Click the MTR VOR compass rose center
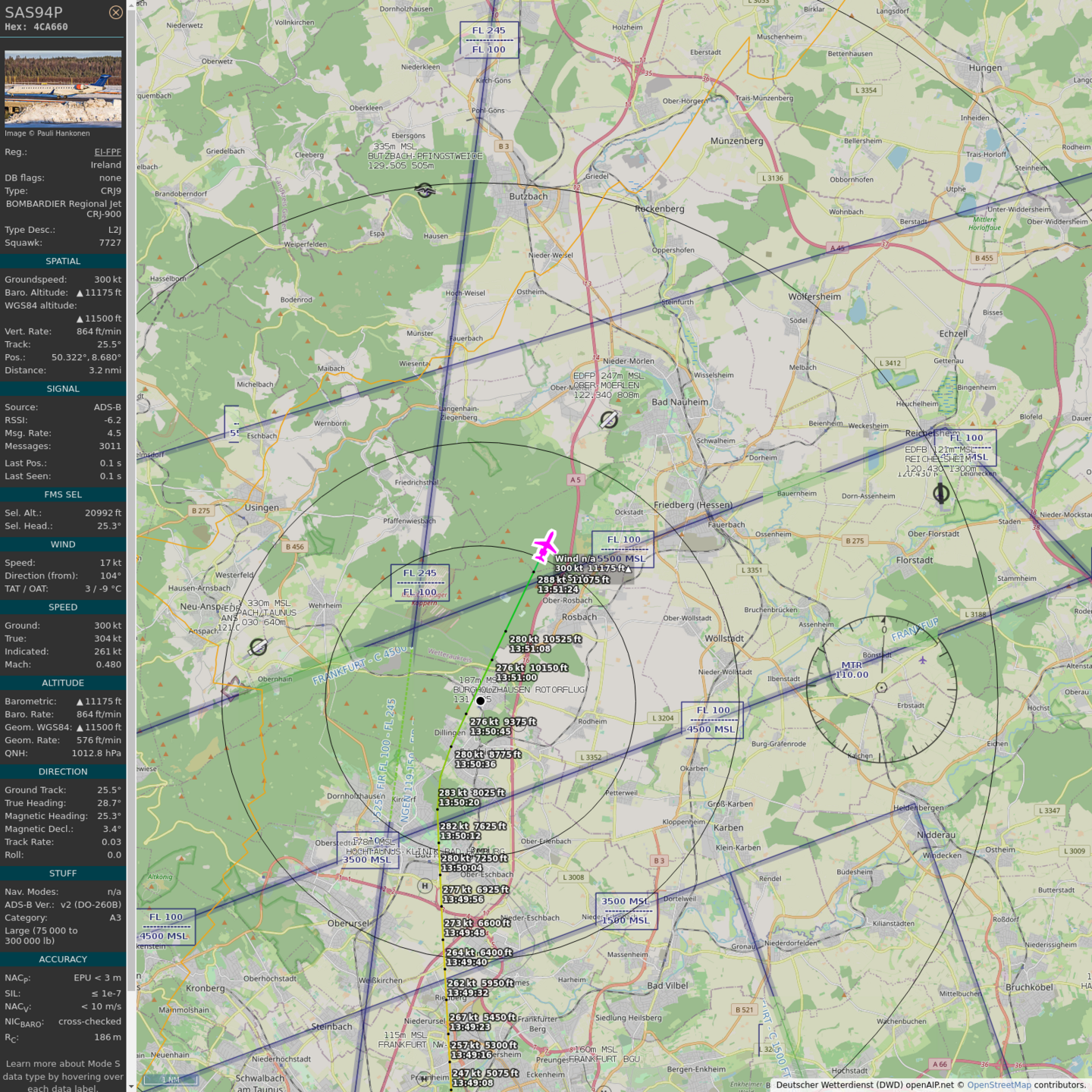Image resolution: width=1092 pixels, height=1092 pixels. point(881,688)
